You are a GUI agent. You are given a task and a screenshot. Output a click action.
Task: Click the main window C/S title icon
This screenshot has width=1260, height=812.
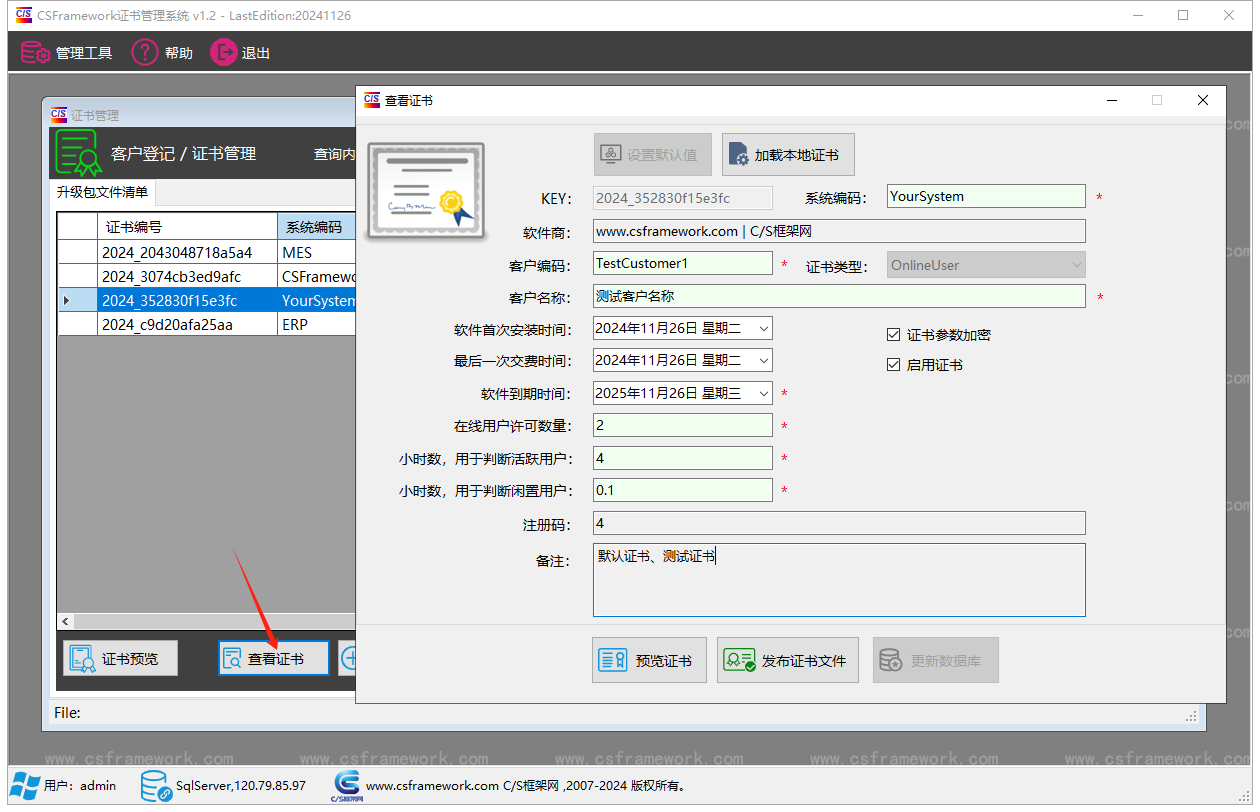point(24,15)
